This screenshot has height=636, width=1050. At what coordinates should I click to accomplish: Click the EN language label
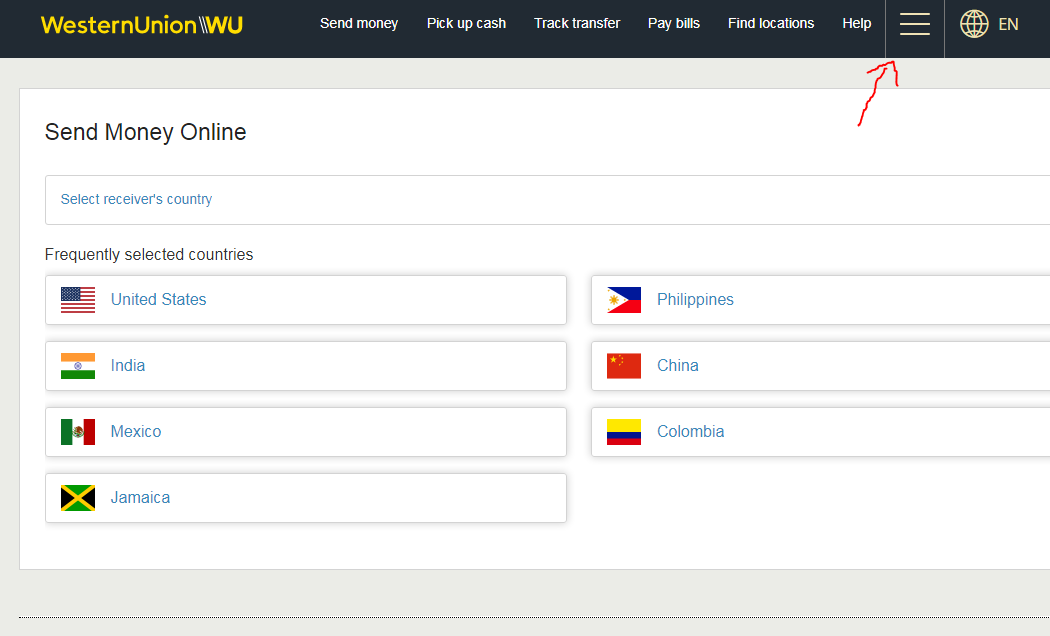[x=1008, y=25]
